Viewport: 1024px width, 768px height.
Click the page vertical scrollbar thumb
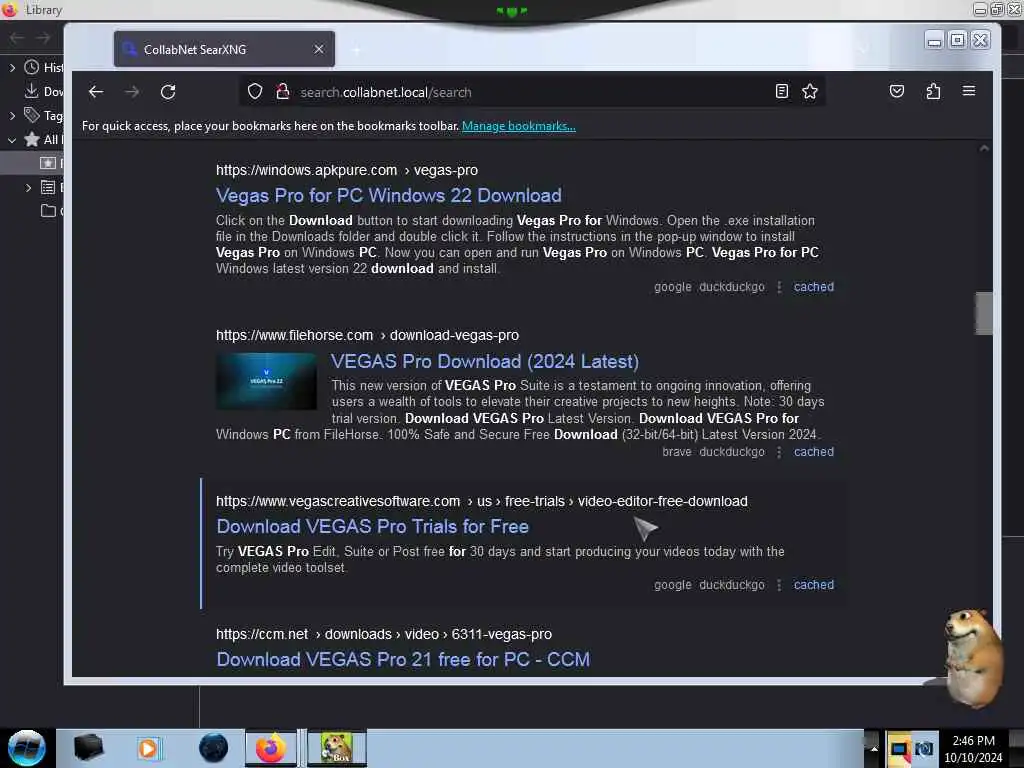click(x=984, y=313)
